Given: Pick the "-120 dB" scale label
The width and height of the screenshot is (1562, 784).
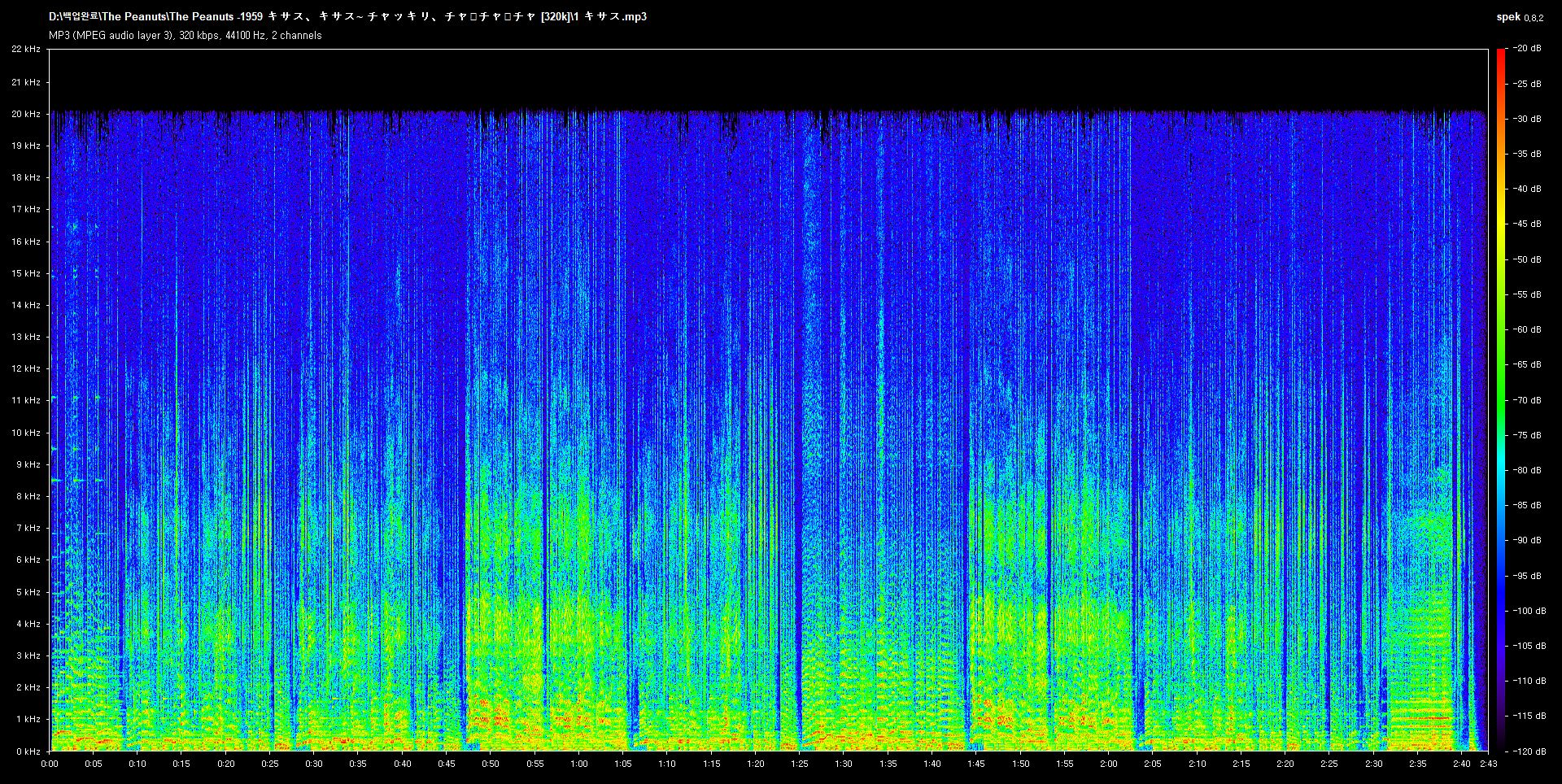Looking at the screenshot, I should click(1529, 751).
